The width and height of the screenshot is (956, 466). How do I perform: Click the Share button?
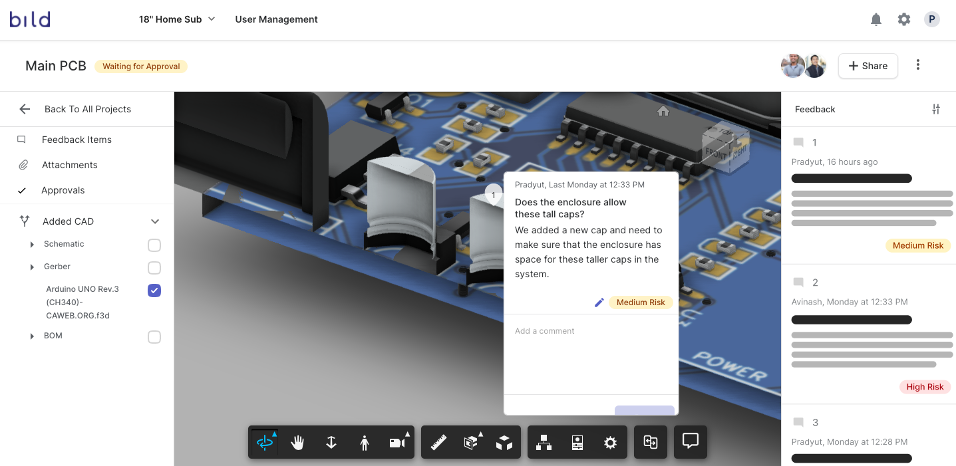pyautogui.click(x=868, y=66)
